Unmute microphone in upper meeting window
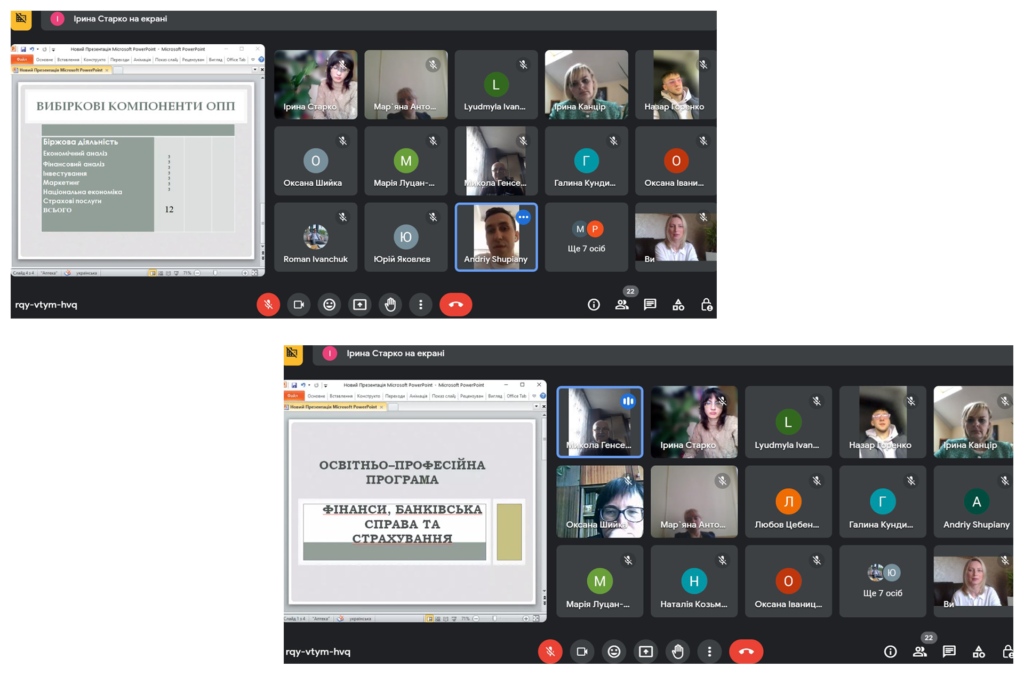The width and height of the screenshot is (1024, 683). click(x=268, y=304)
